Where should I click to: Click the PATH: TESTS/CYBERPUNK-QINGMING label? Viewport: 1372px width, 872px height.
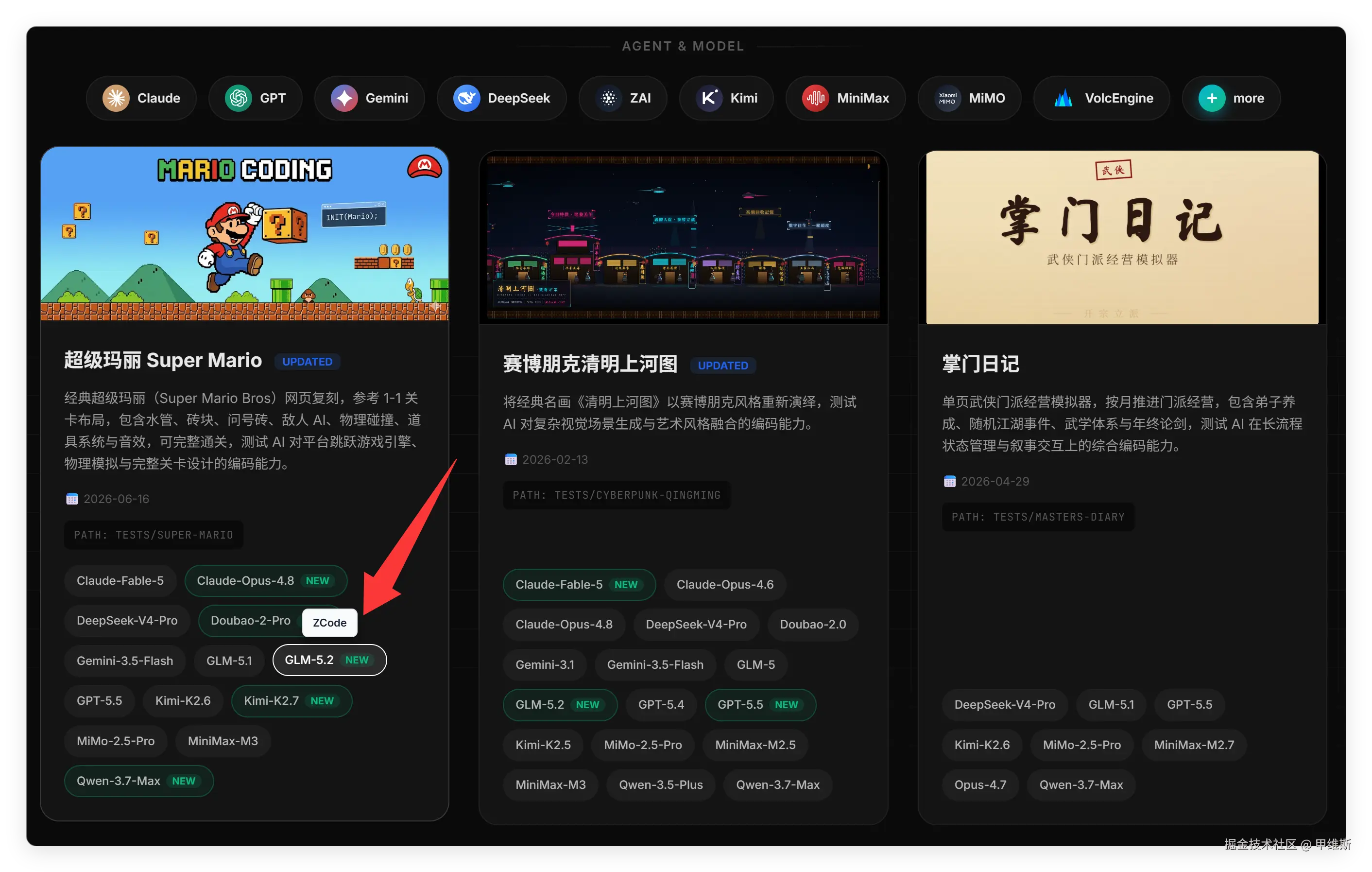pos(617,495)
